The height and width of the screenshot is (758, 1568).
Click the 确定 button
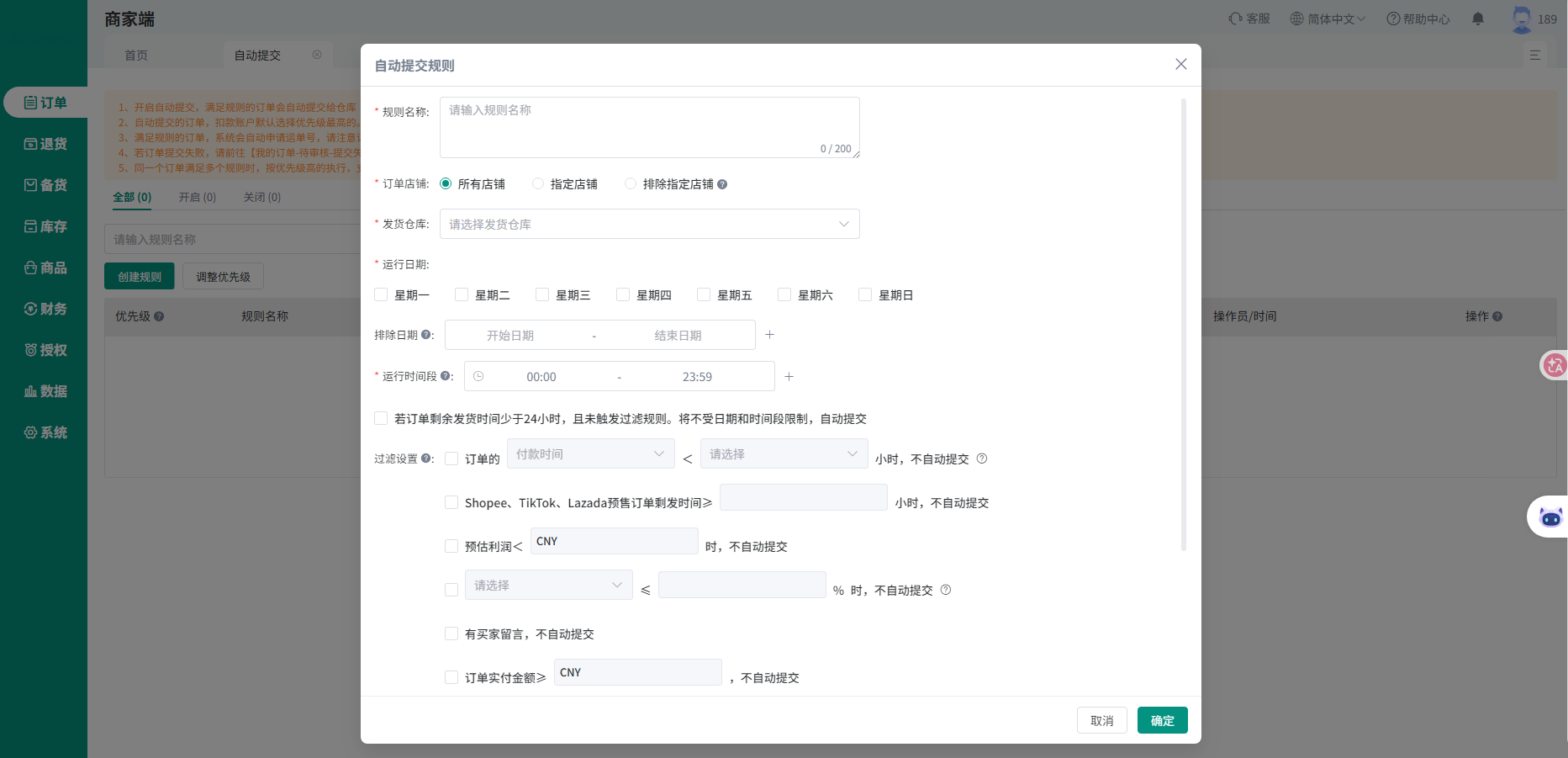[1163, 720]
